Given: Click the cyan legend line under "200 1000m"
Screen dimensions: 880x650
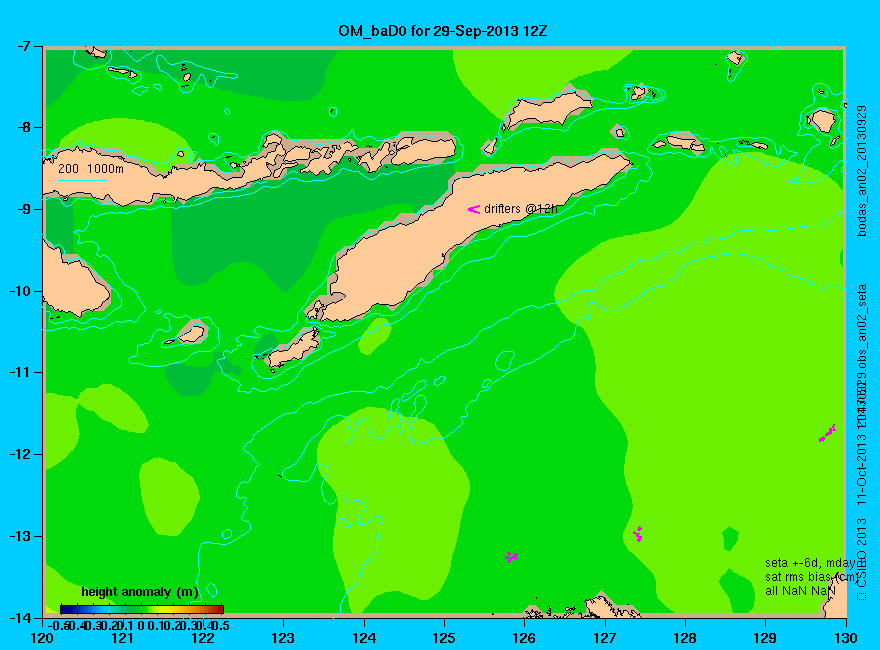Looking at the screenshot, I should coord(83,180).
